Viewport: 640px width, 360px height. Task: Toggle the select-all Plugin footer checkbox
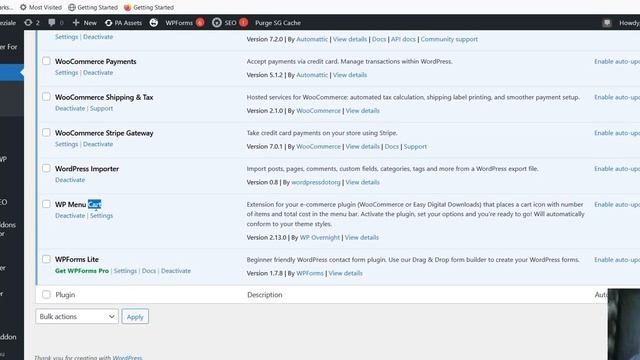(46, 294)
